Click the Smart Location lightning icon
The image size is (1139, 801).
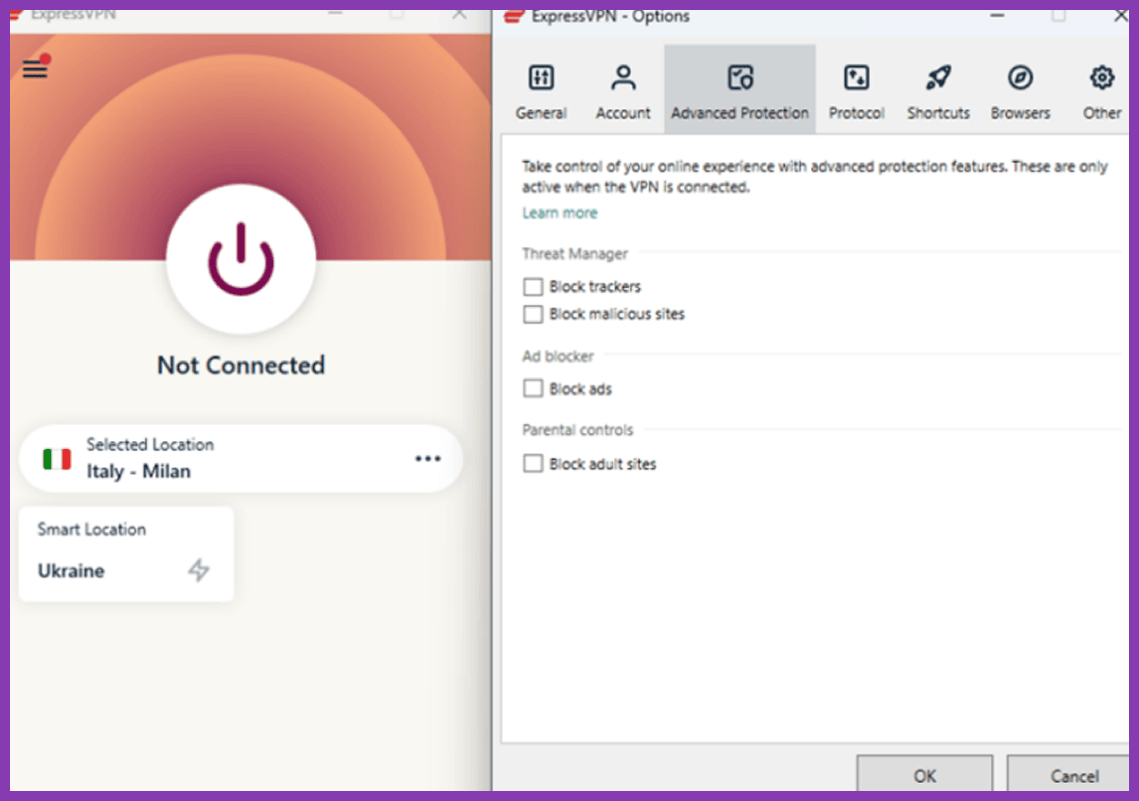click(x=198, y=570)
